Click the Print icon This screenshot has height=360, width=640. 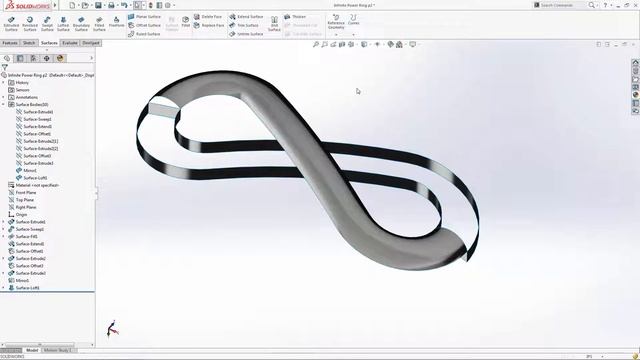tap(111, 5)
